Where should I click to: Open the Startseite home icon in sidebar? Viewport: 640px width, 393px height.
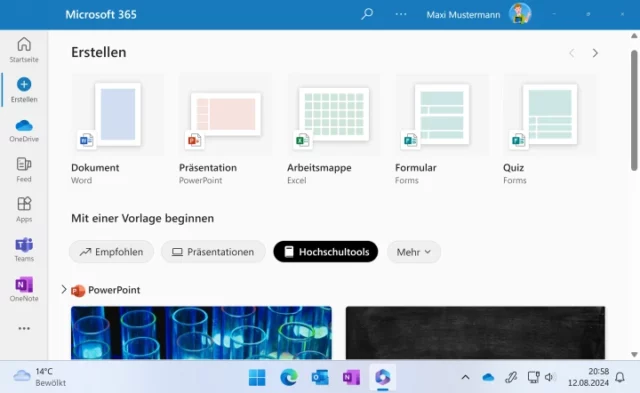[24, 44]
